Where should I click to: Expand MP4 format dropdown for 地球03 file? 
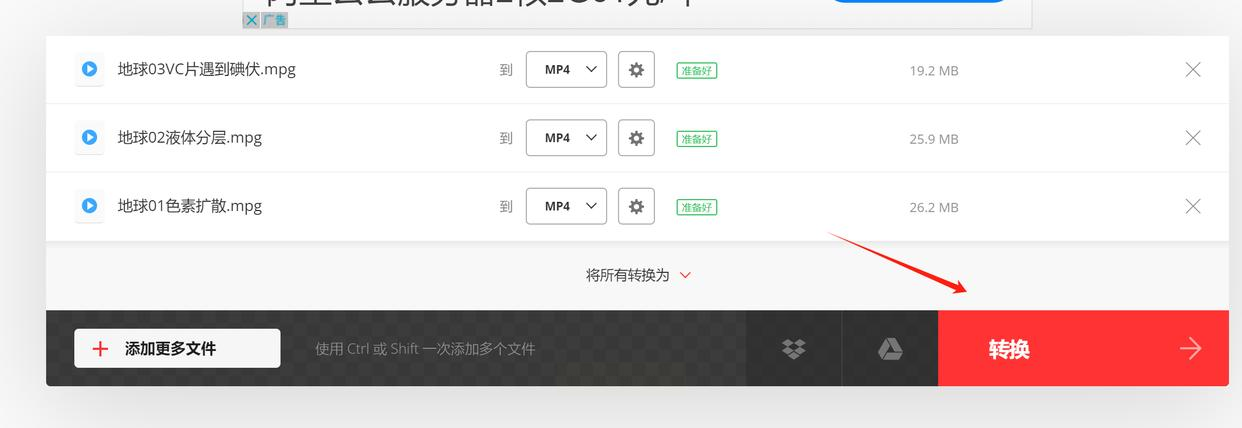pos(566,70)
